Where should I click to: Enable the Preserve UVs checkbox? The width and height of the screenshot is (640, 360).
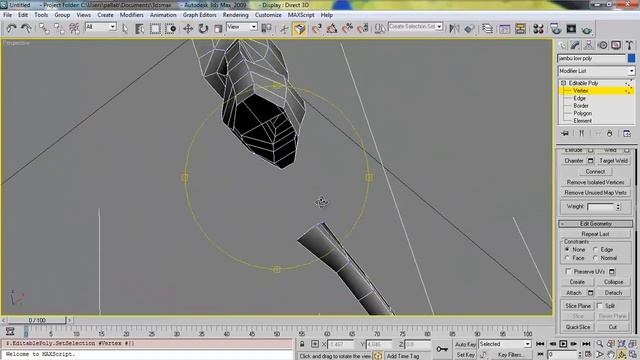[x=568, y=271]
